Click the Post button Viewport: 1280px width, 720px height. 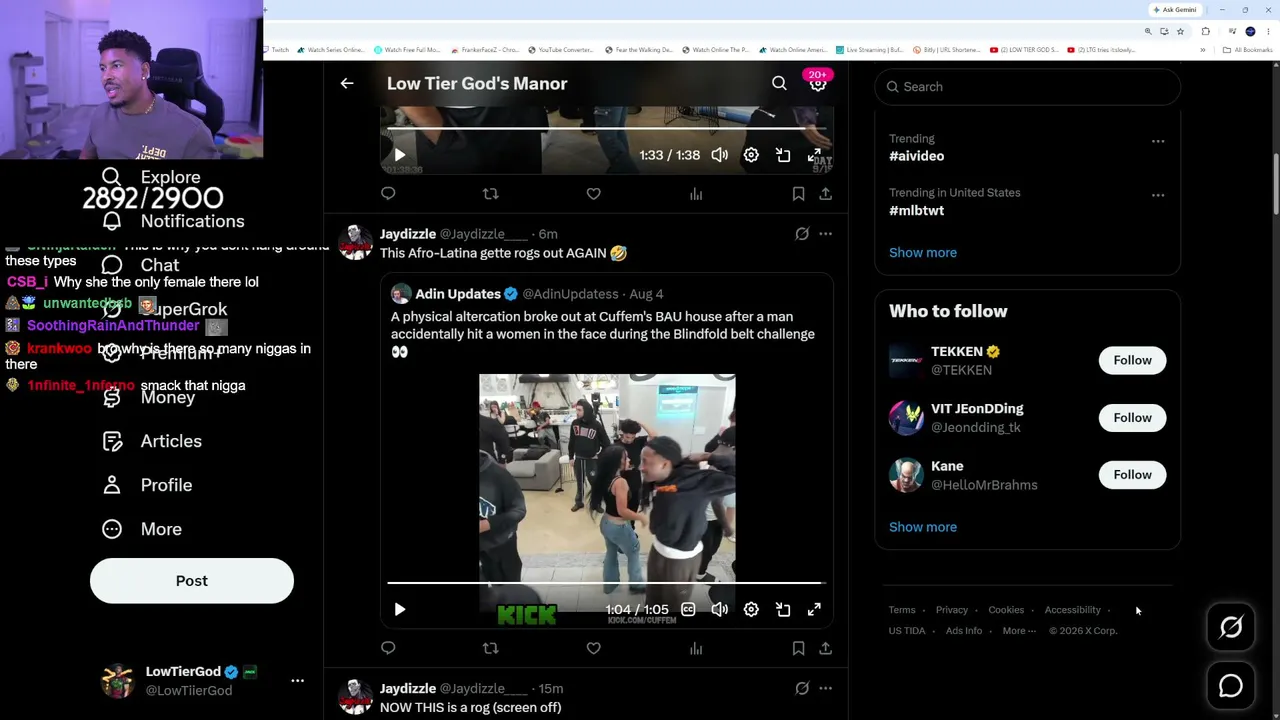[192, 581]
